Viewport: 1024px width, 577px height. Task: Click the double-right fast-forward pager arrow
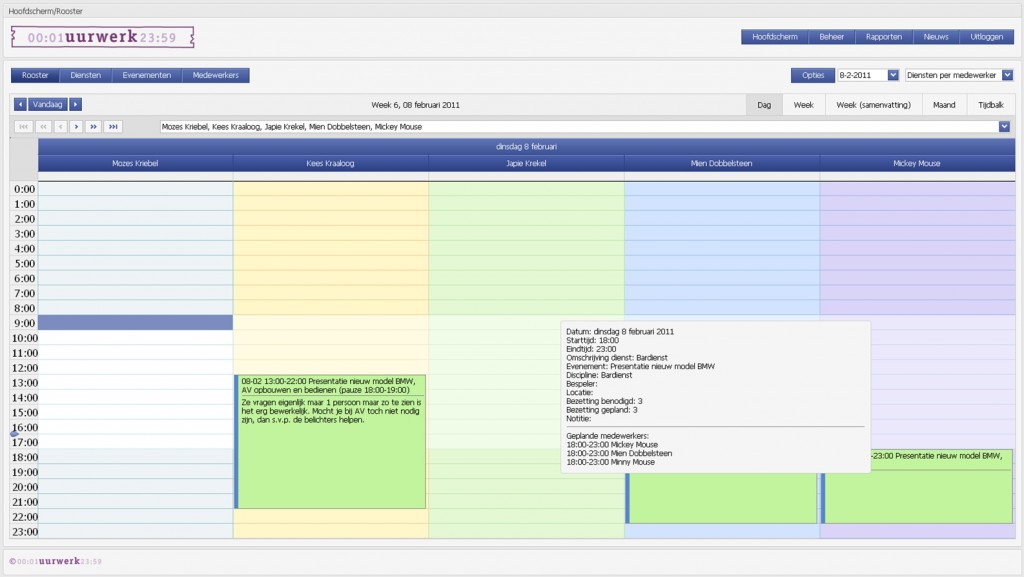(x=93, y=127)
